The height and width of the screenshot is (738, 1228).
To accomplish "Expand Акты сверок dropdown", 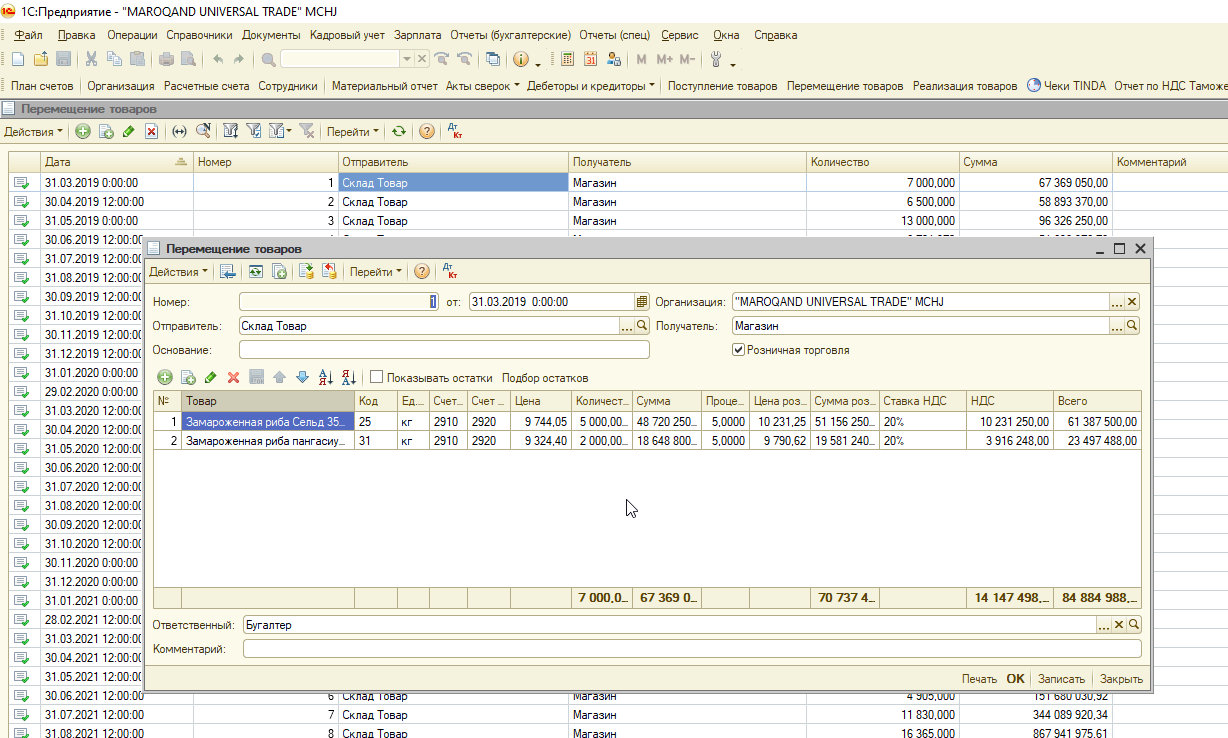I will click(483, 86).
